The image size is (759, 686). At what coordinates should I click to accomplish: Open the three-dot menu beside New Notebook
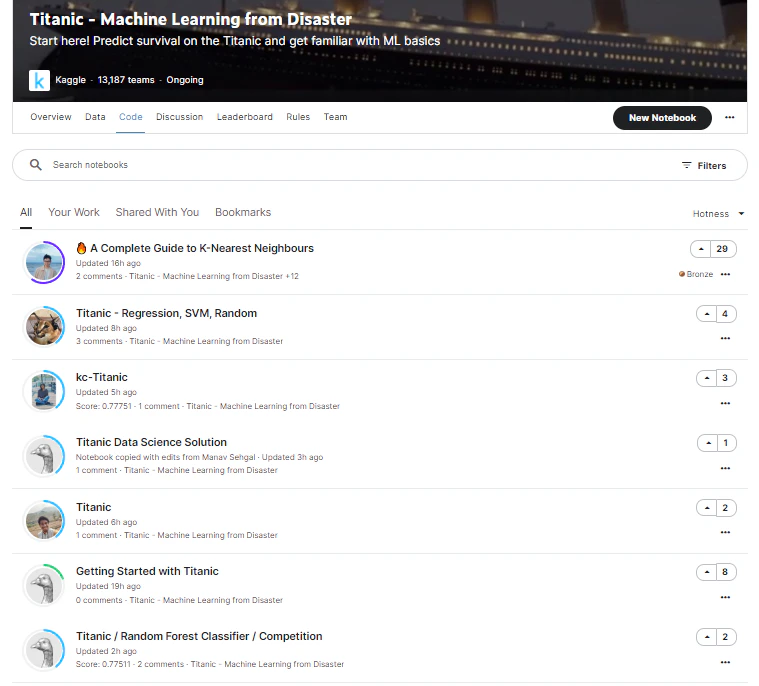(x=729, y=117)
